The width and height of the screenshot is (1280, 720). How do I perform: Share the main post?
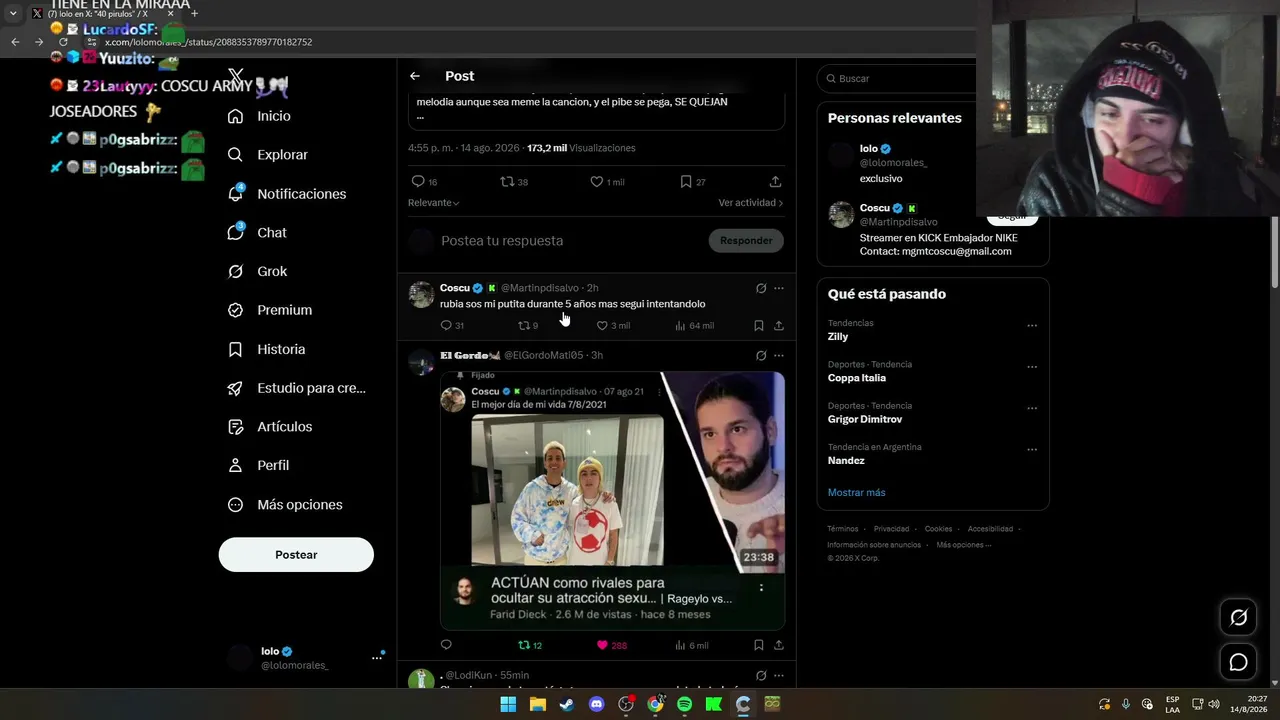pos(775,182)
